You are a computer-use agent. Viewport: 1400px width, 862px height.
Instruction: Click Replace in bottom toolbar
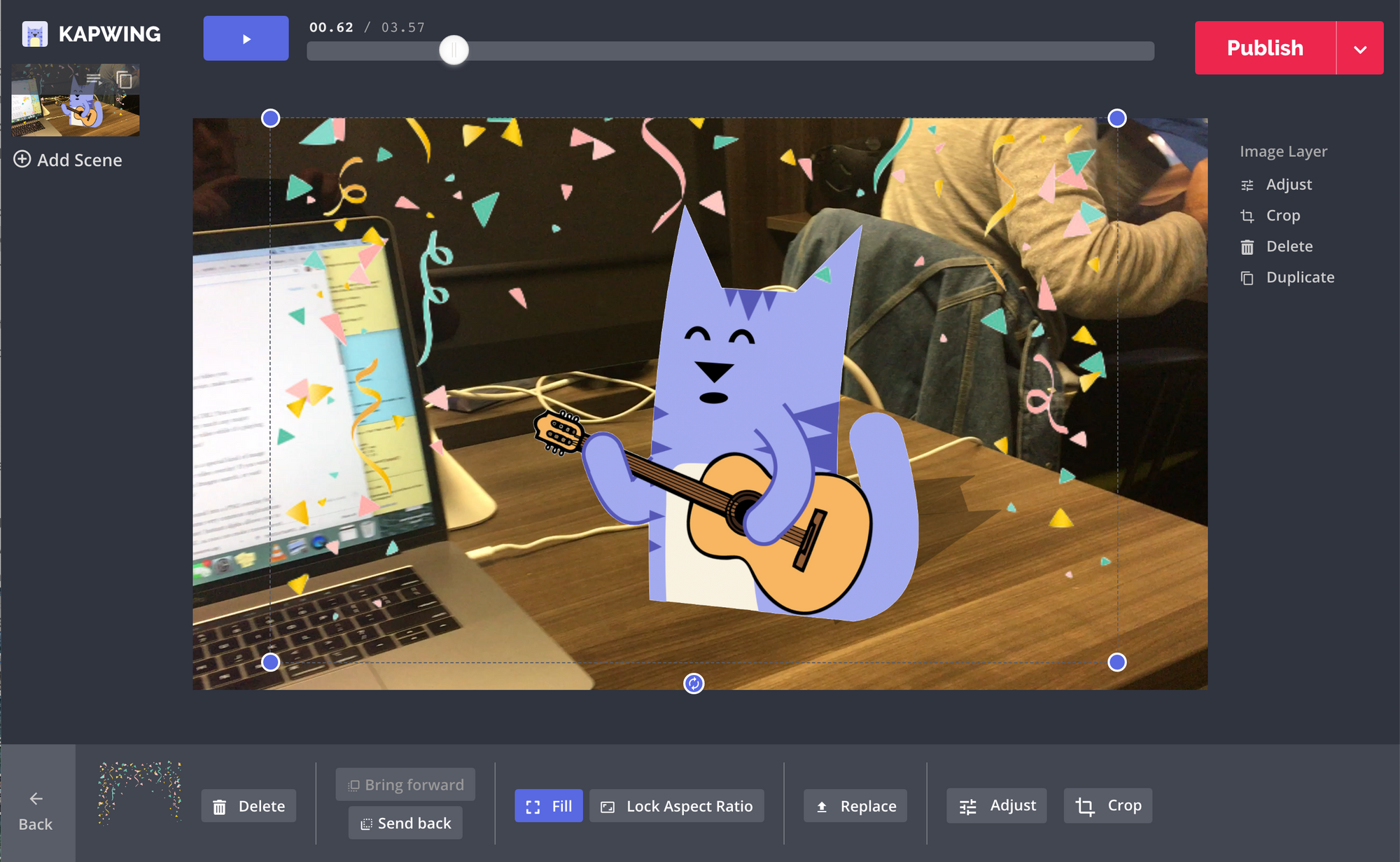pos(855,806)
